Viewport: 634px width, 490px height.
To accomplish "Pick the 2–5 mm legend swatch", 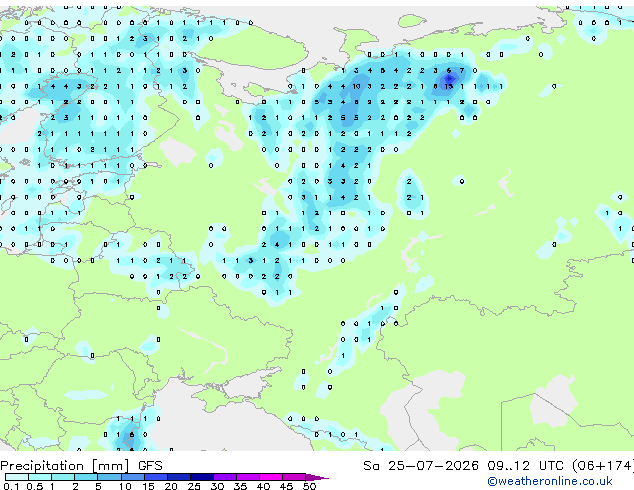I will click(86, 477).
